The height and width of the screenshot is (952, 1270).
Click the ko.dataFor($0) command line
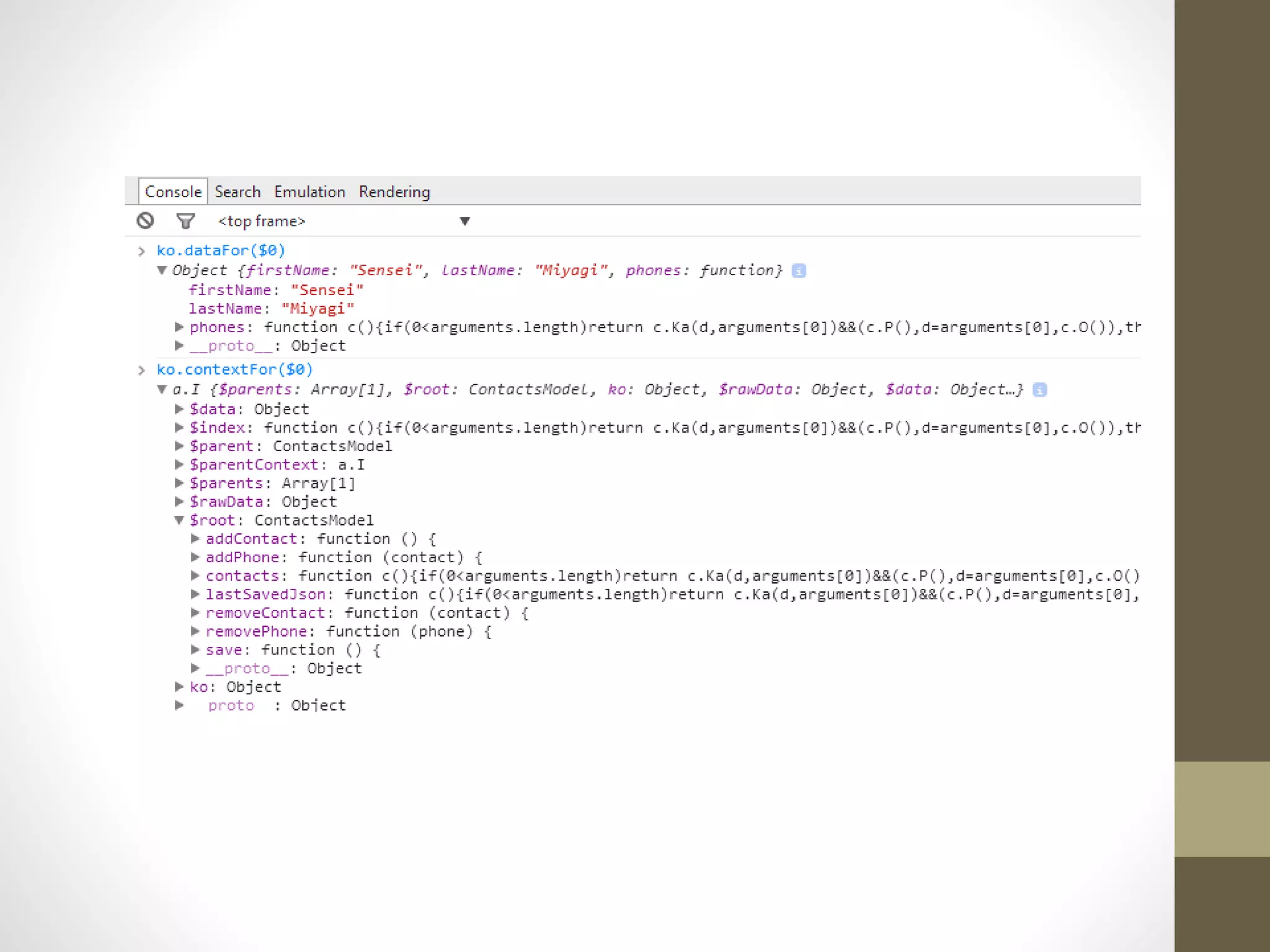point(220,250)
